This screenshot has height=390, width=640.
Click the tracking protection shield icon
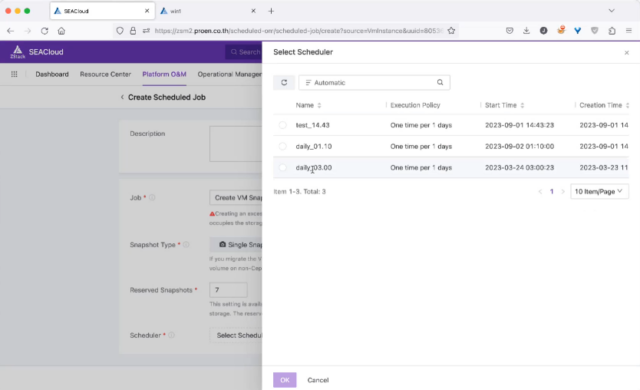[120, 31]
